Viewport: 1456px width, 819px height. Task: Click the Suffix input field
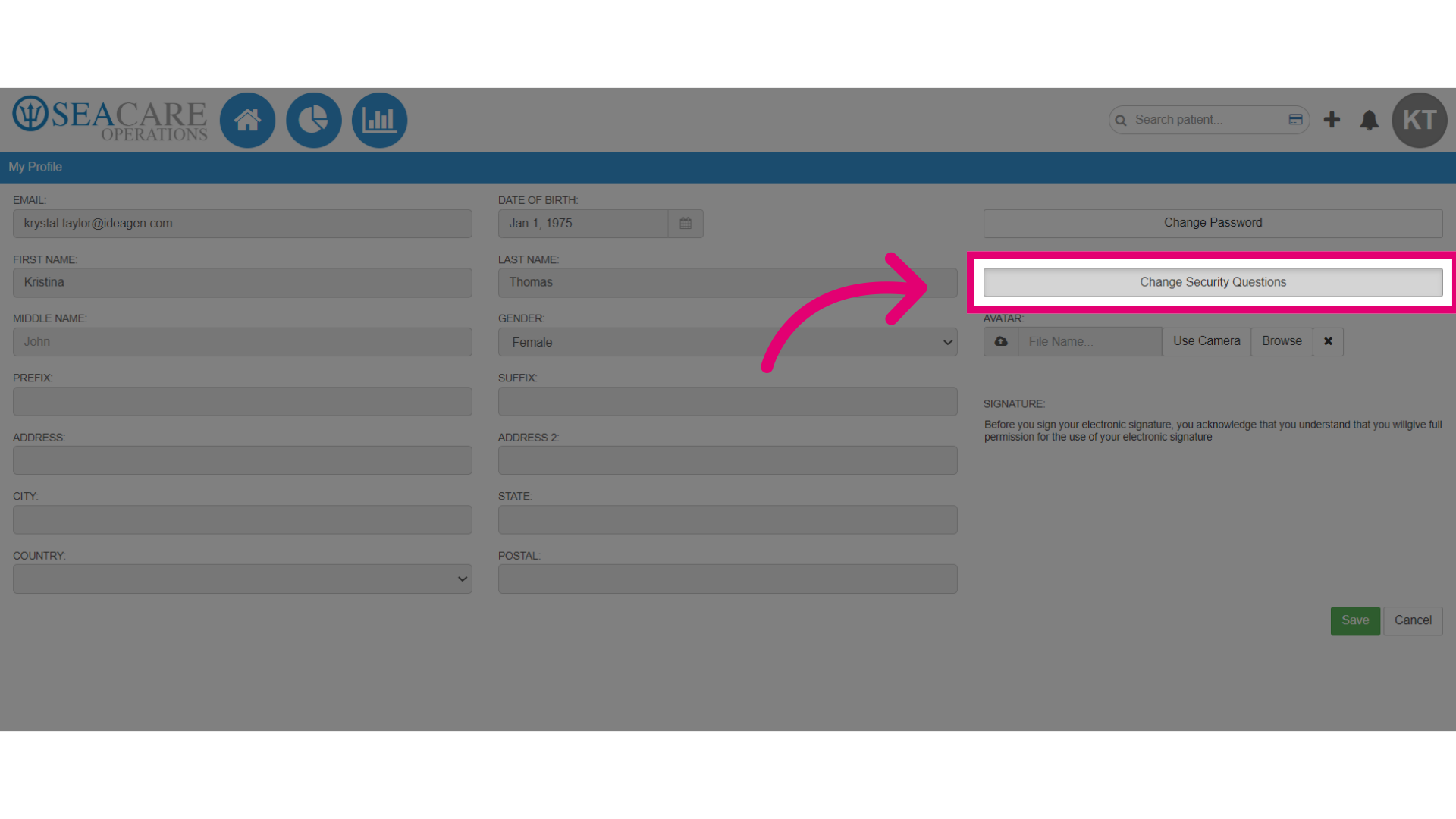pos(727,401)
